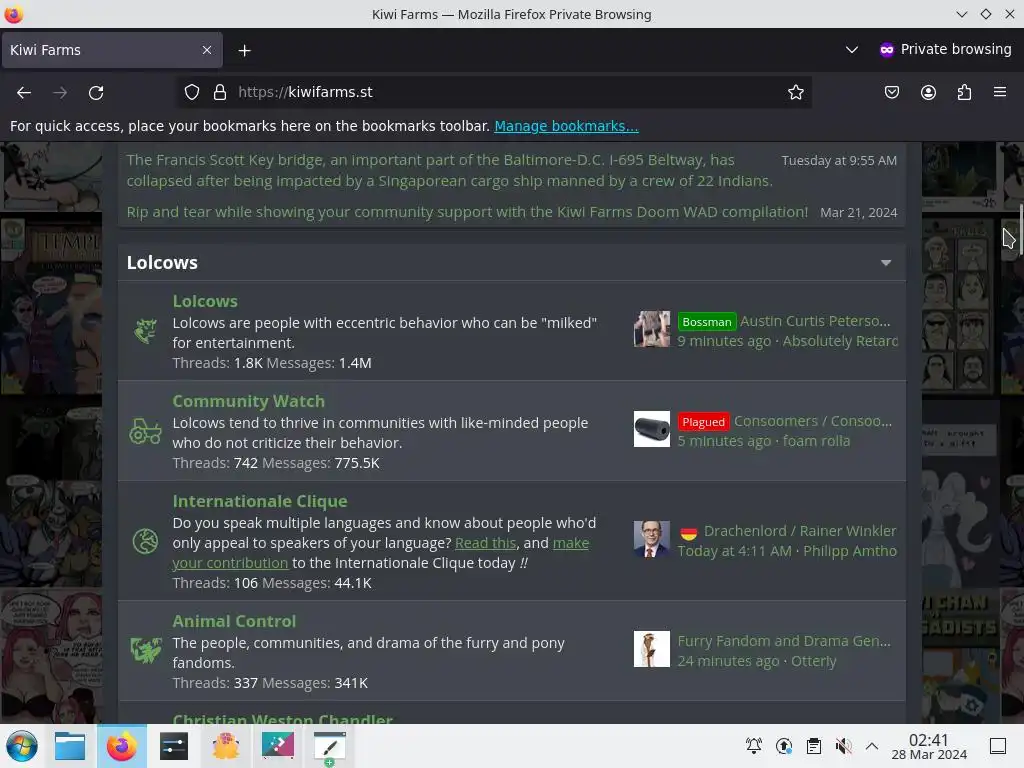The image size is (1024, 768).
Task: Click the window title bar dropdown chevron
Action: pos(961,14)
